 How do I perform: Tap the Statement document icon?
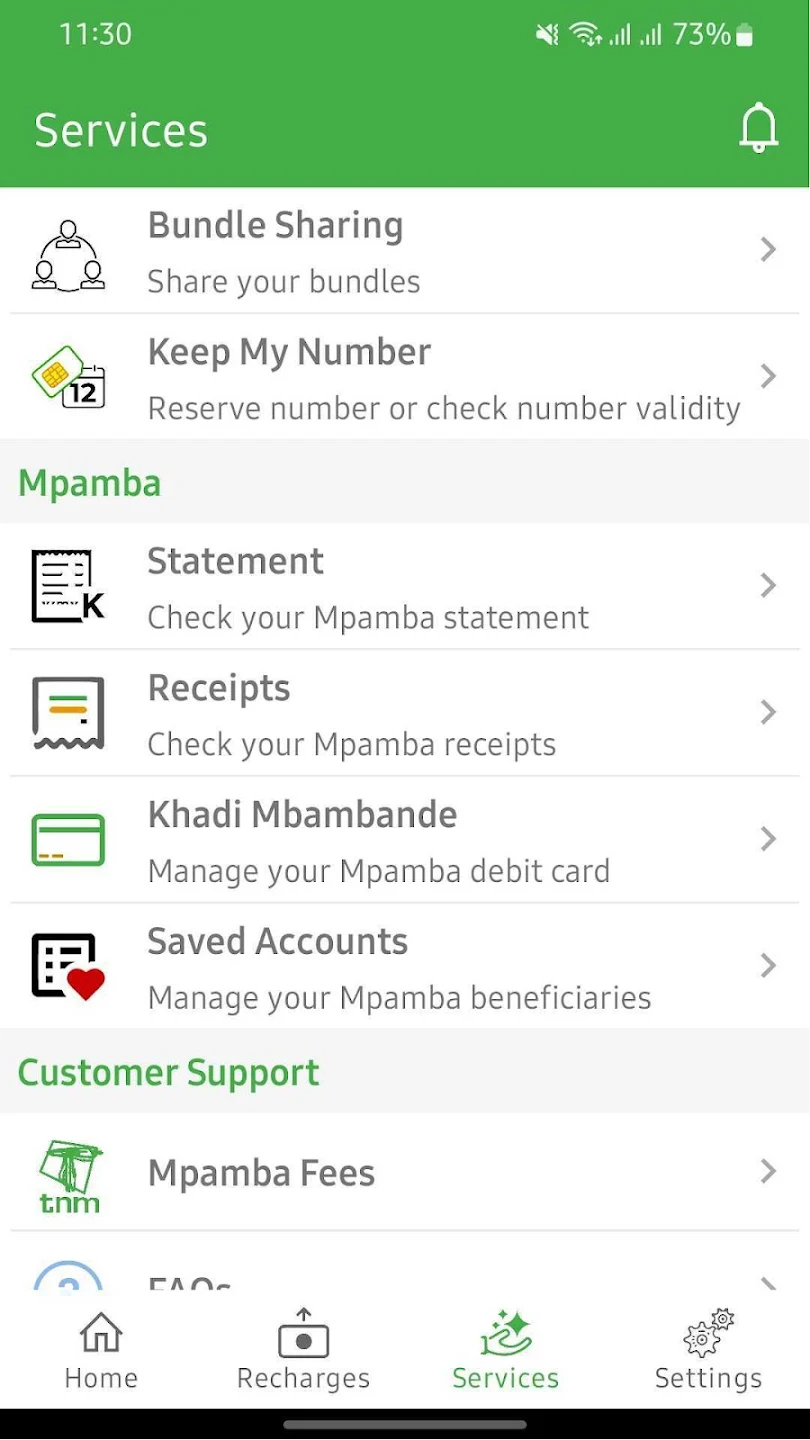coord(68,586)
